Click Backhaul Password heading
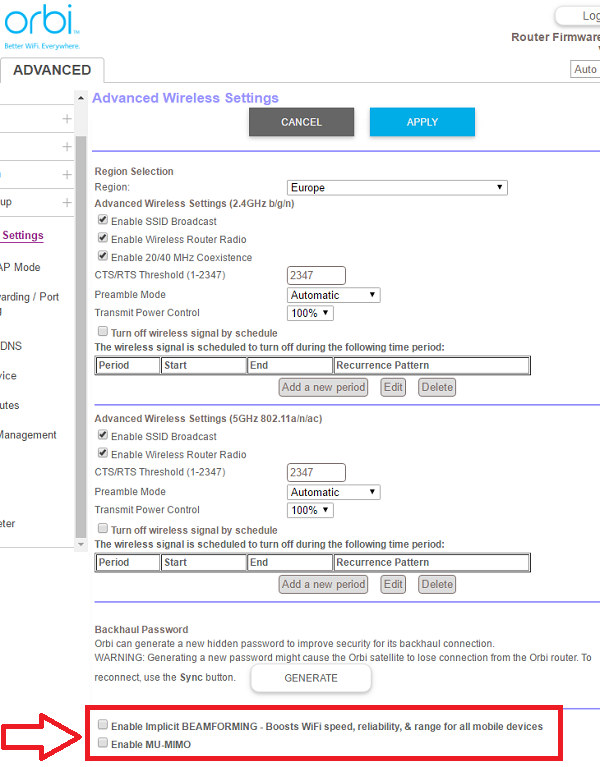 (x=141, y=630)
